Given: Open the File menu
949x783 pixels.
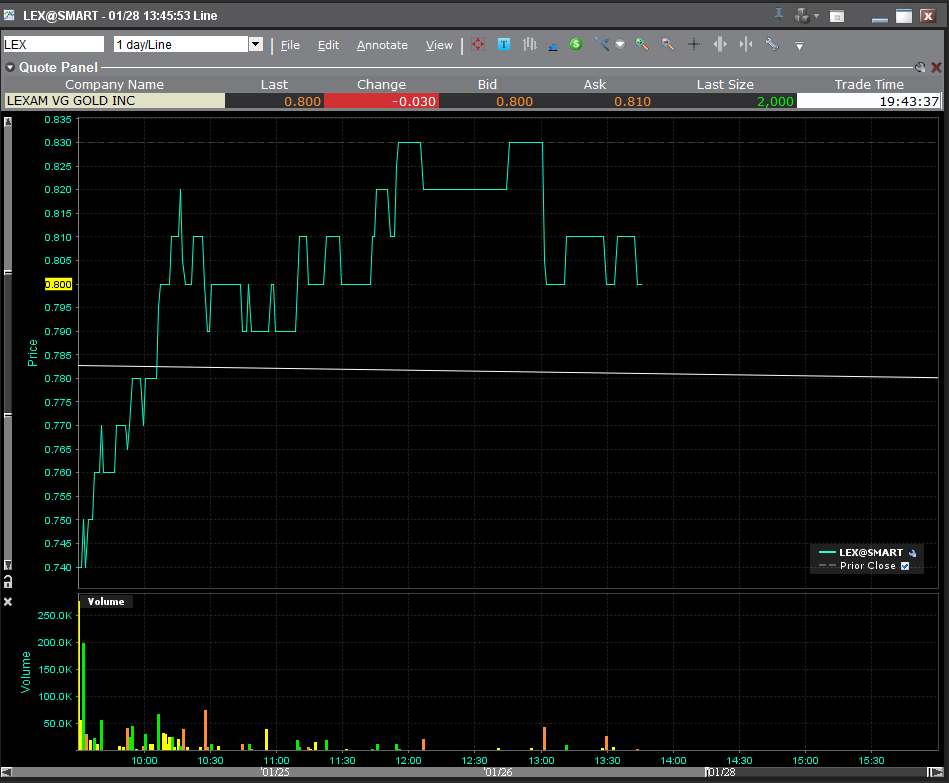Looking at the screenshot, I should [x=290, y=45].
